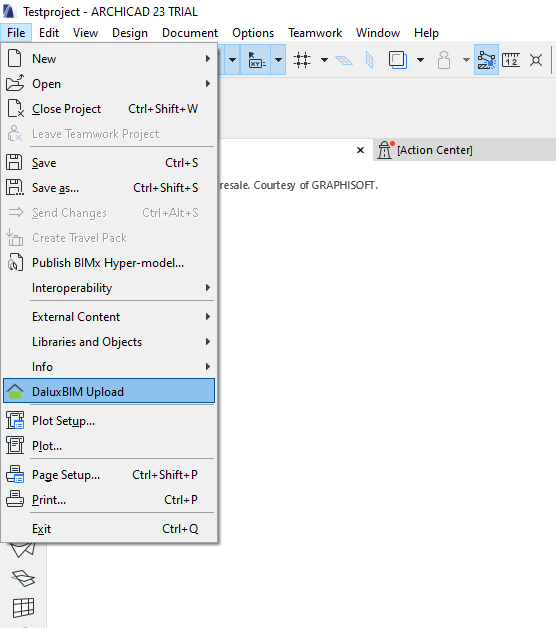The height and width of the screenshot is (628, 556).
Task: Choose Close Project from the File menu
Action: 109,109
